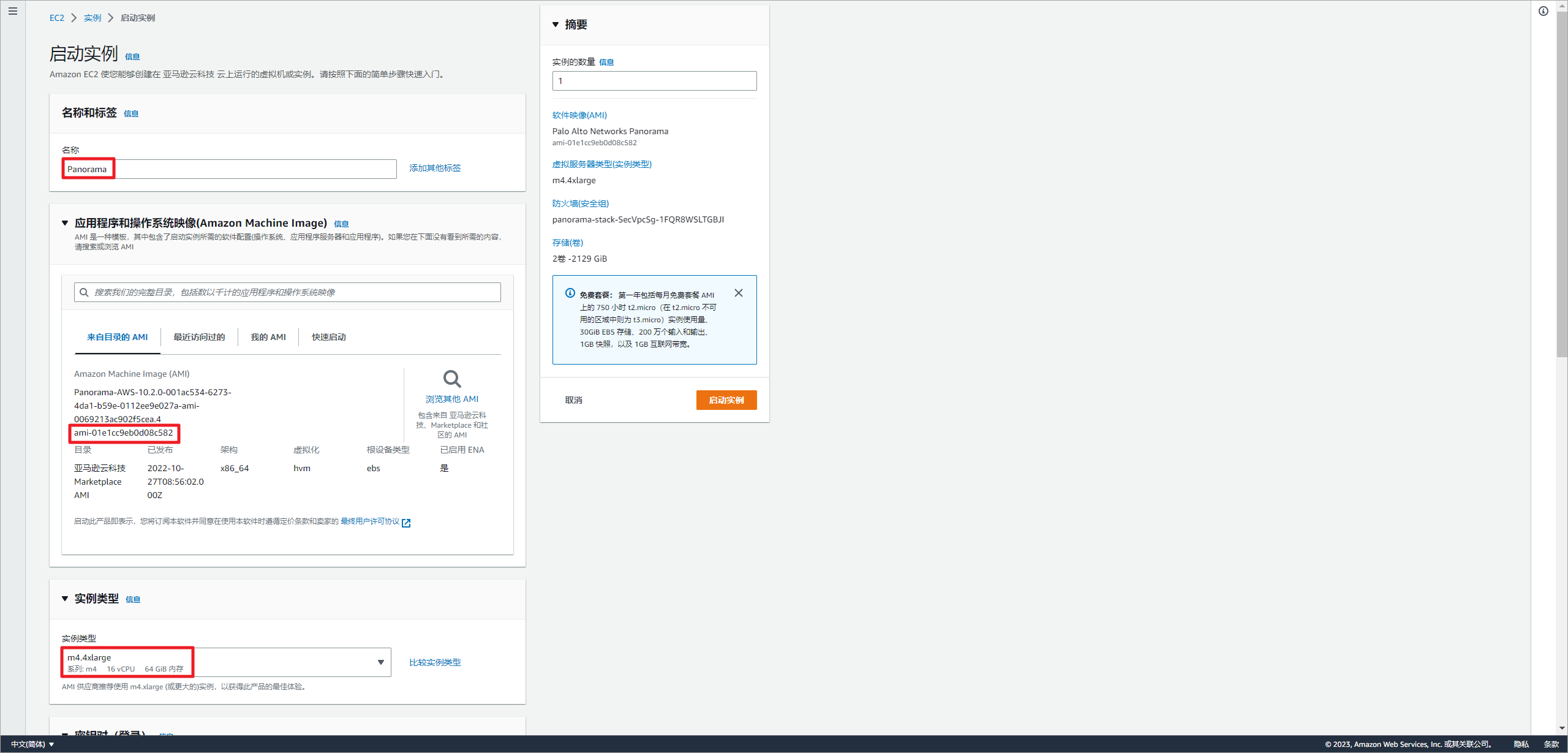Click the page vertical scrollbar
Screen dimensions: 1568x753
(x=1562, y=184)
